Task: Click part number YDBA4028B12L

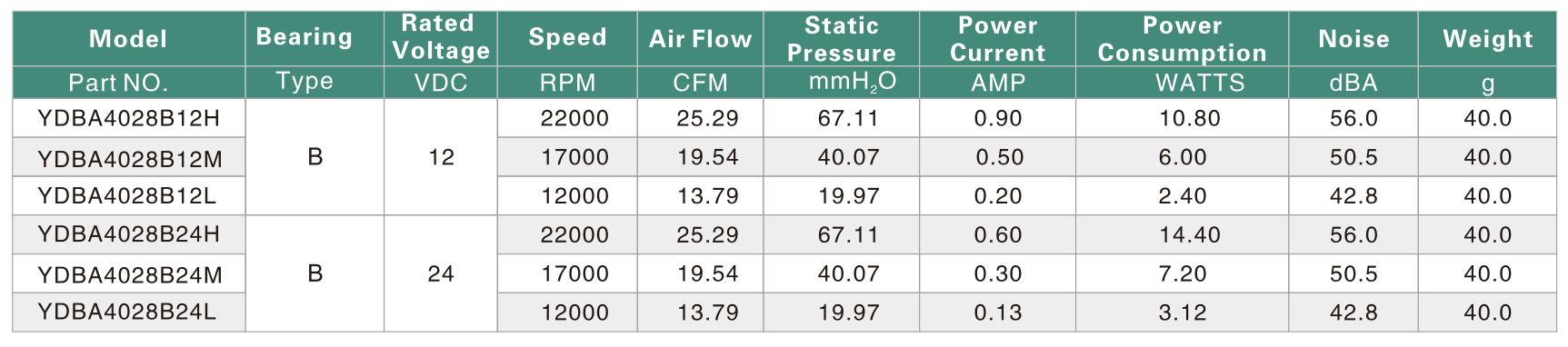Action: pos(127,195)
